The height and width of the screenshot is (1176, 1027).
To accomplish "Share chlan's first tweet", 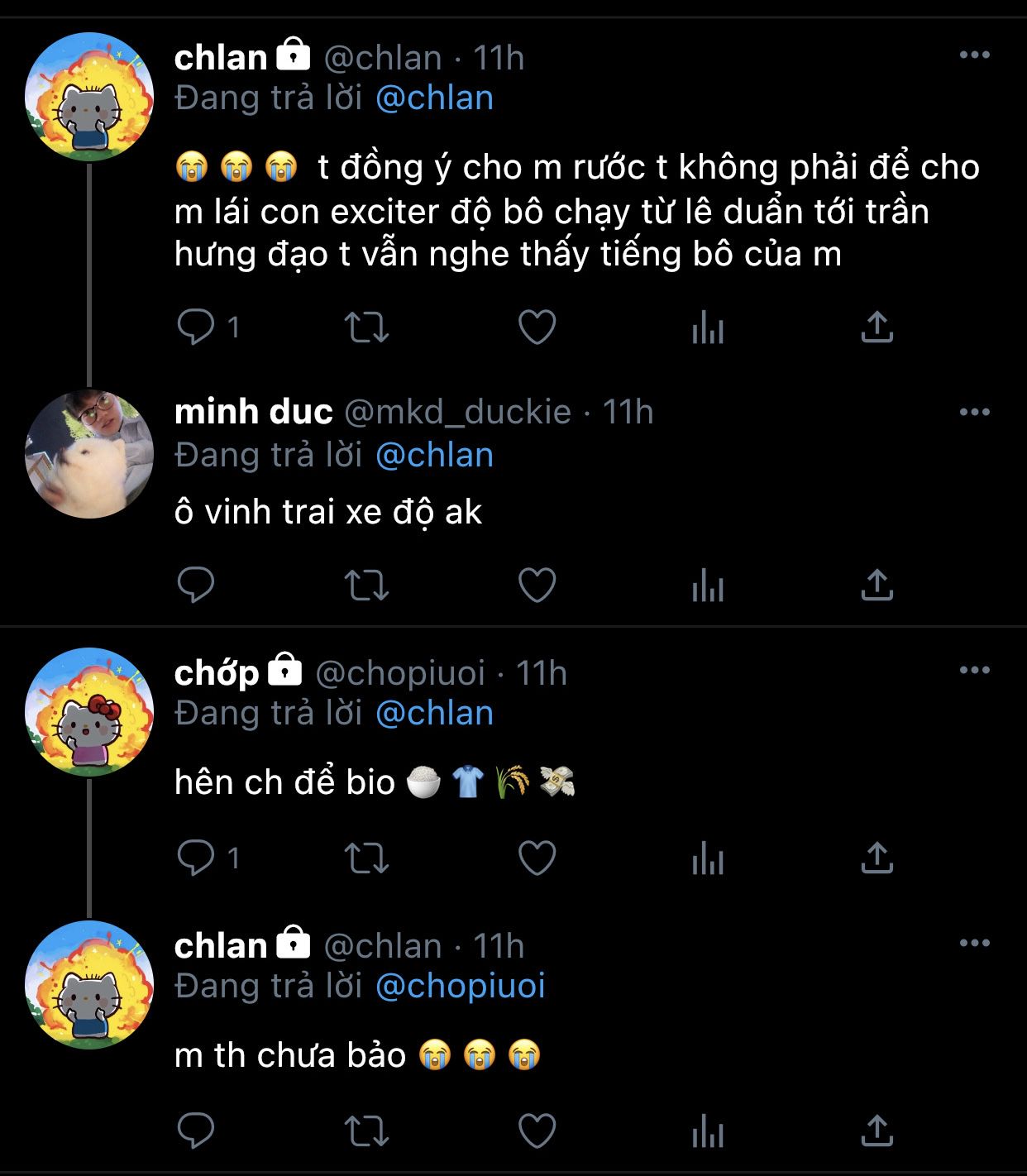I will click(x=877, y=327).
